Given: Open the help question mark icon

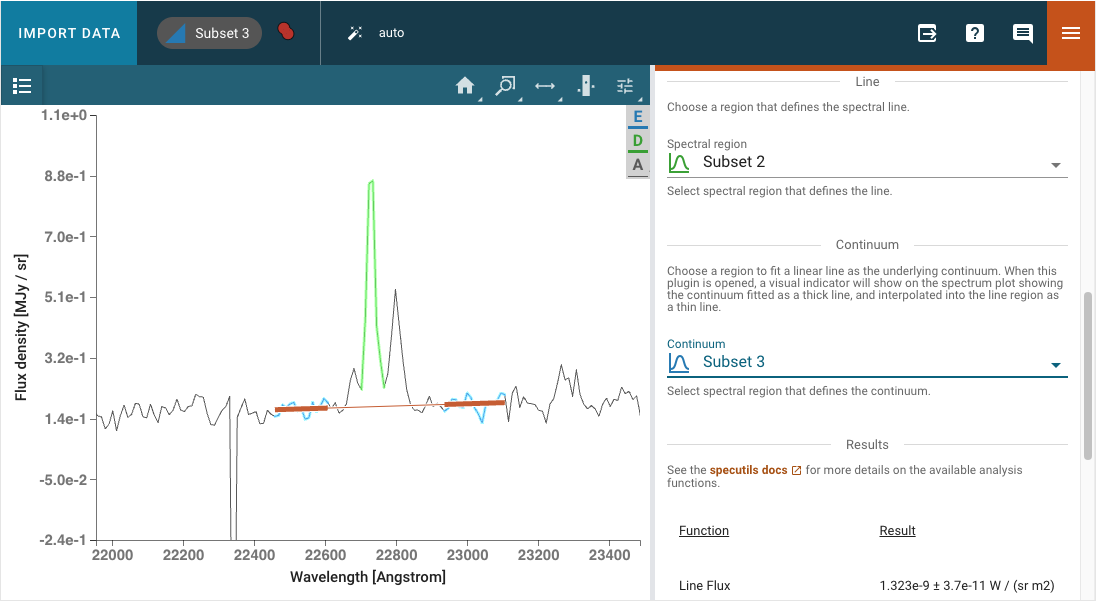Looking at the screenshot, I should click(x=975, y=33).
